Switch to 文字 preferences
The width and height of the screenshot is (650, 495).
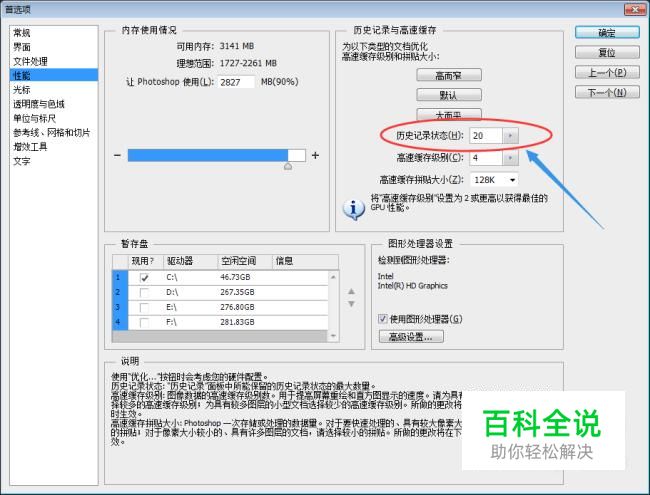click(x=22, y=161)
